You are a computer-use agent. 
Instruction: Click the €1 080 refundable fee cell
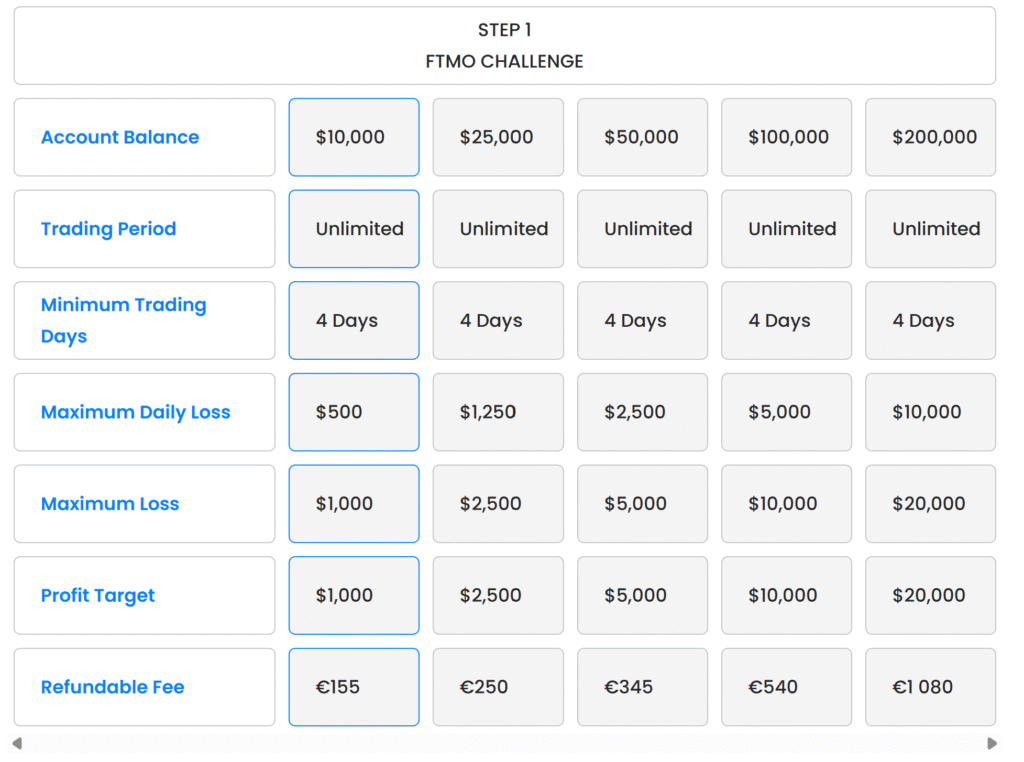click(930, 687)
